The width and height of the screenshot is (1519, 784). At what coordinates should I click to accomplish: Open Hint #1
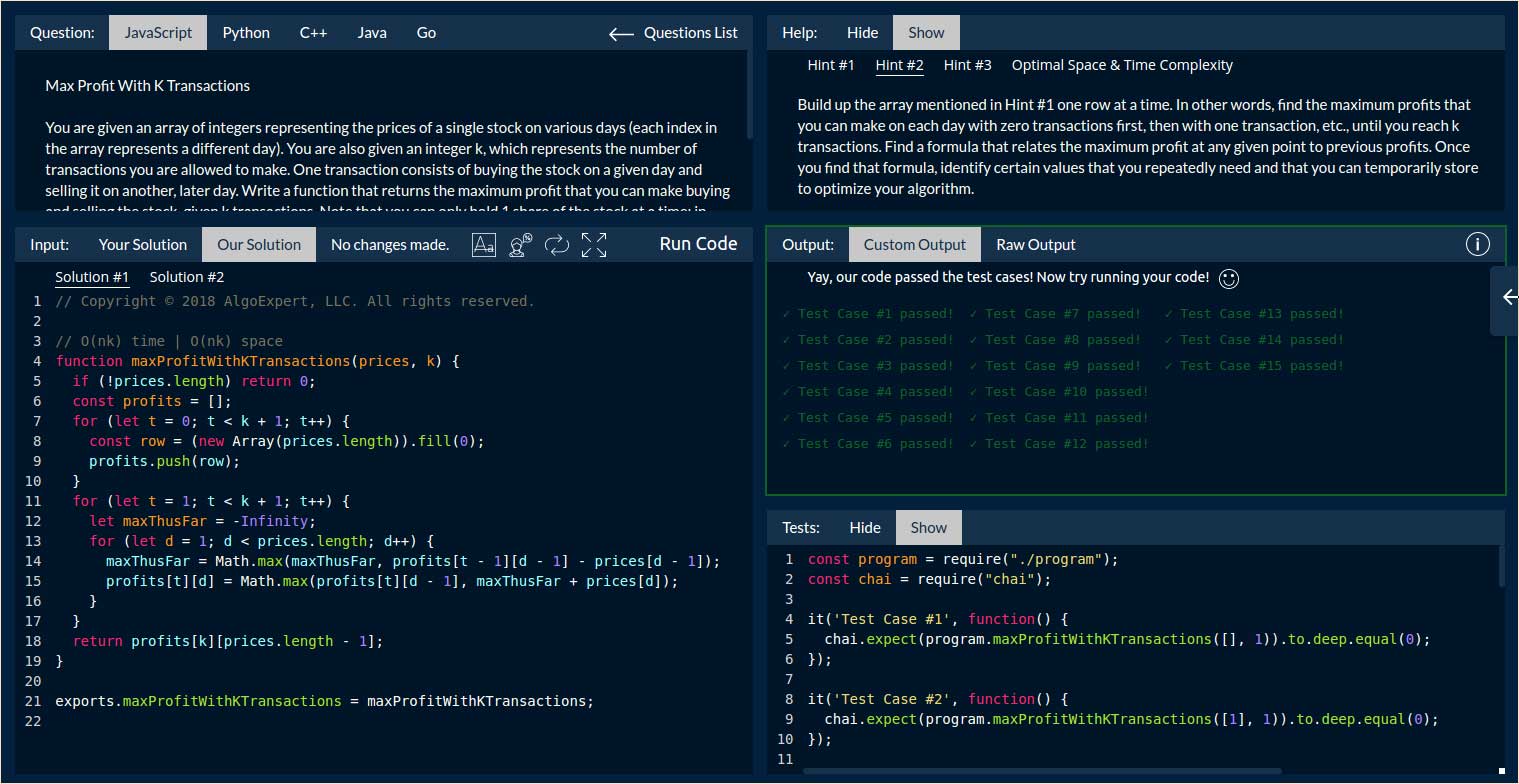[x=831, y=65]
